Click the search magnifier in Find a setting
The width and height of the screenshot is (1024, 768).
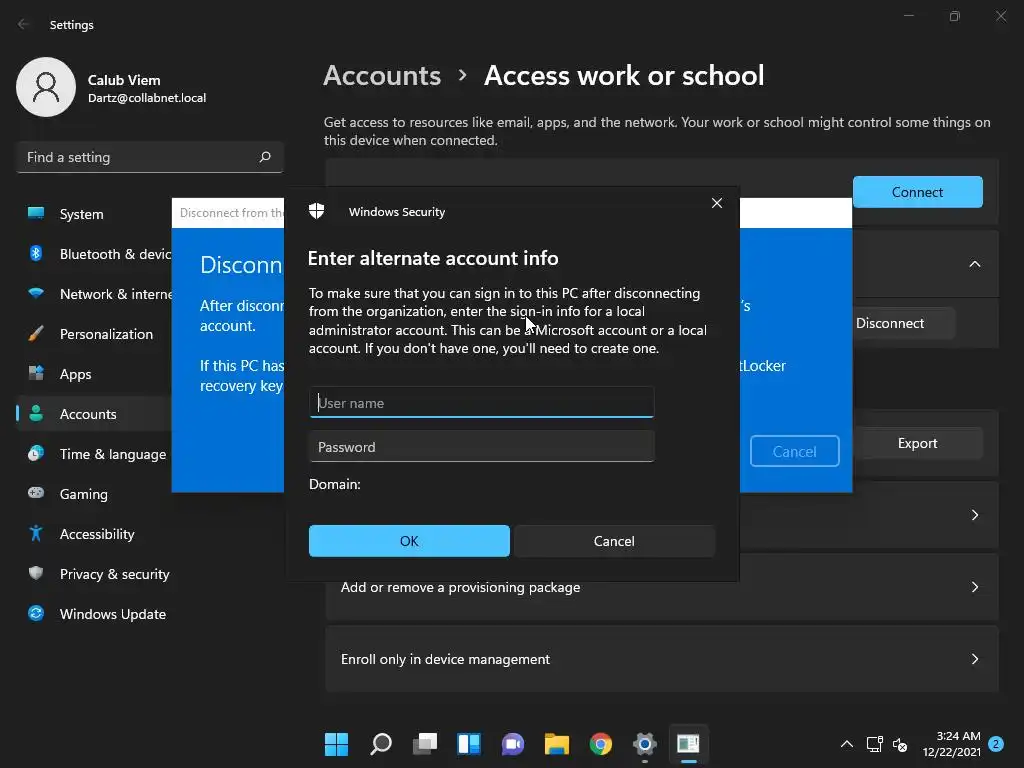[264, 157]
